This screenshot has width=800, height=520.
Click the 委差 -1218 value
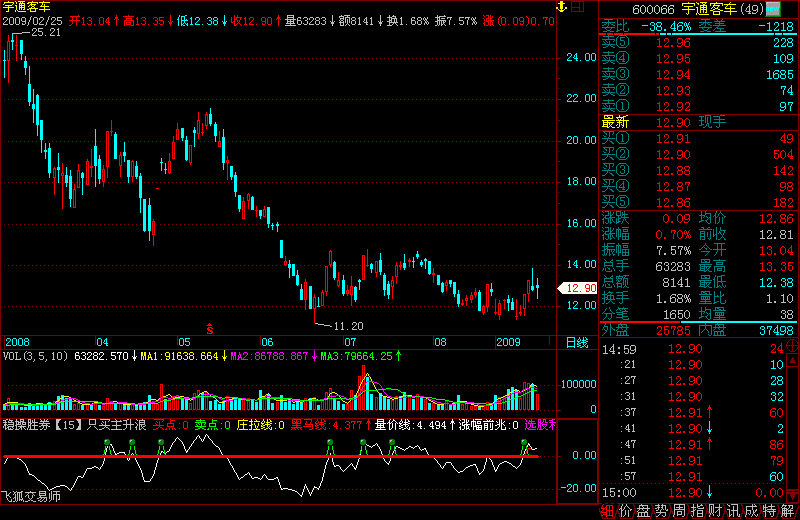(776, 26)
